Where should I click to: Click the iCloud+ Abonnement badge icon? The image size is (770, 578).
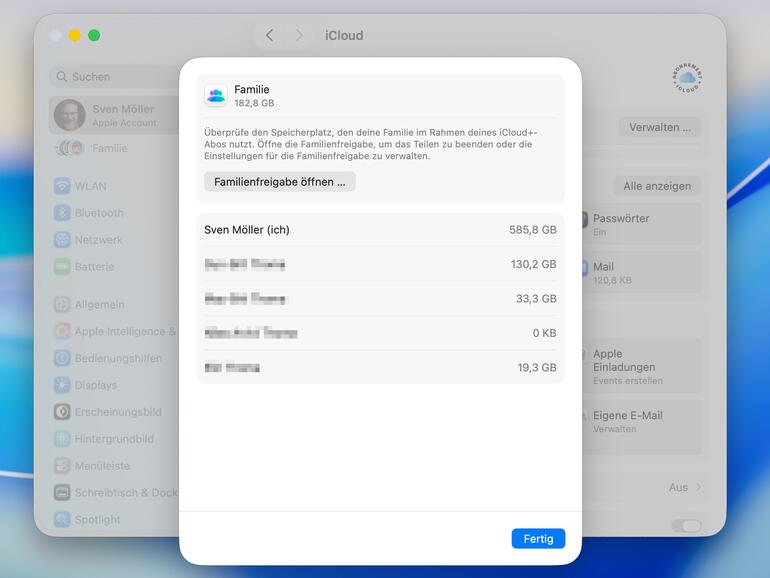[687, 77]
